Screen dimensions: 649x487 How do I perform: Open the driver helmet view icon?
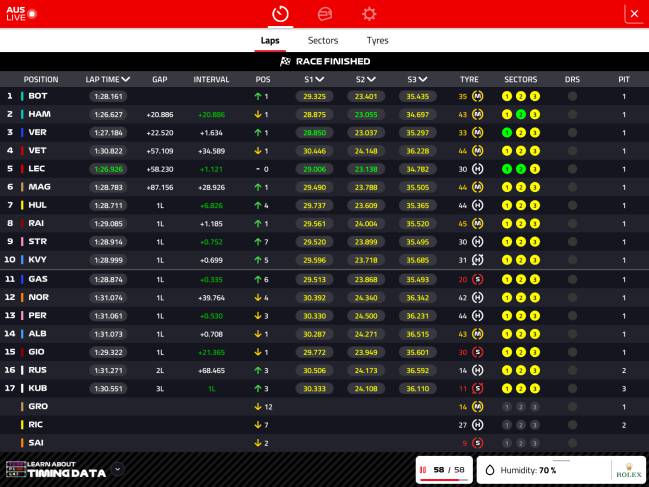pyautogui.click(x=324, y=14)
